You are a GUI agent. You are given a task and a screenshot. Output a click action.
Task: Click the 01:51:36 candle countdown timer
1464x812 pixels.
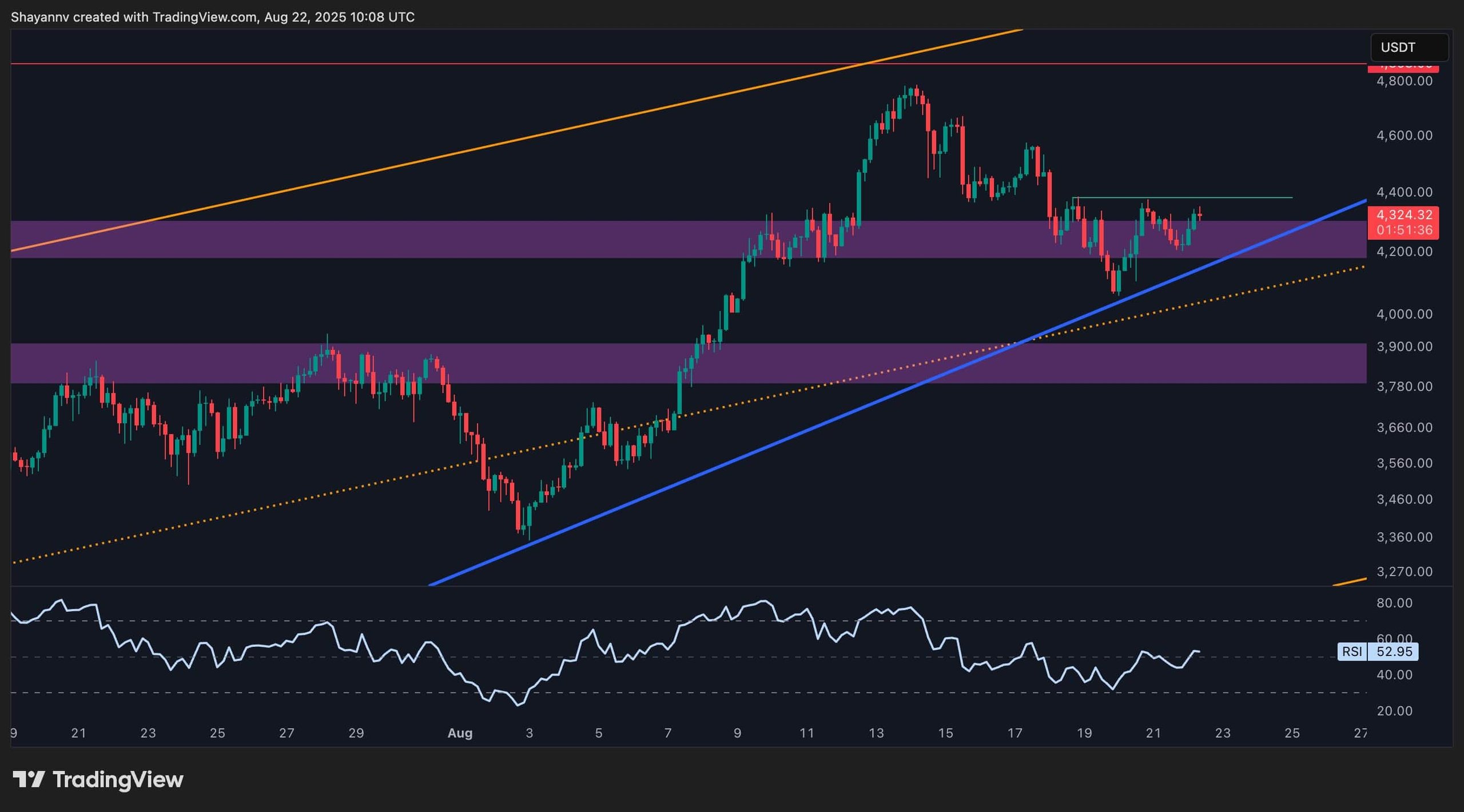tap(1403, 230)
